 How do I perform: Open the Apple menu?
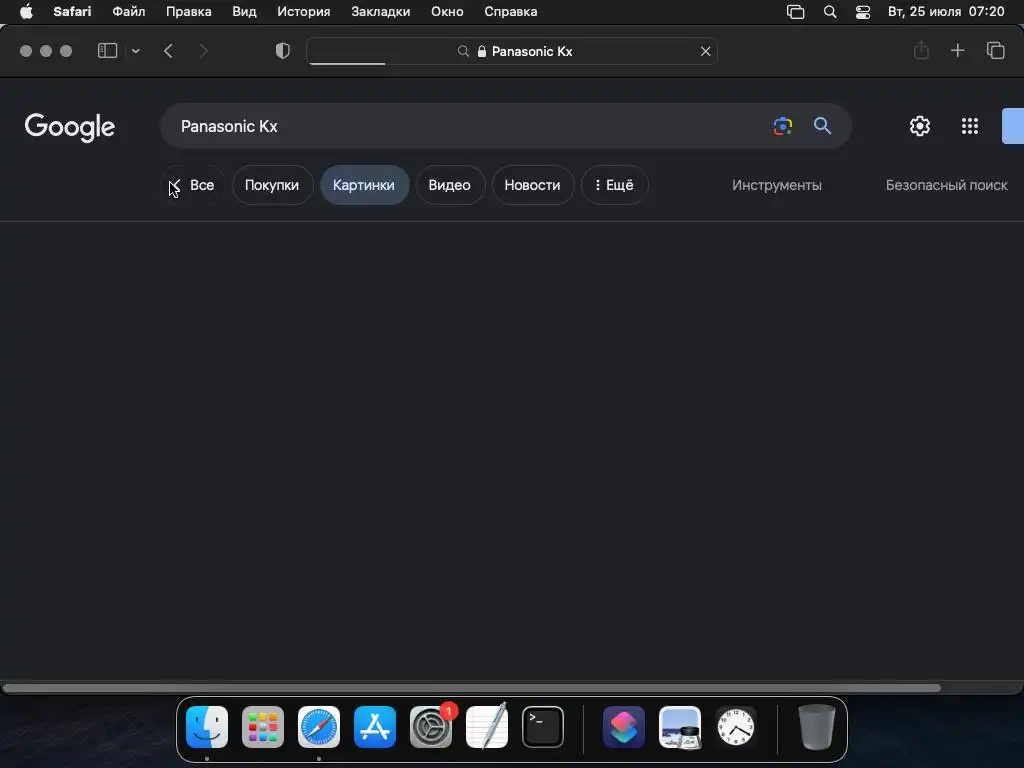coord(26,12)
